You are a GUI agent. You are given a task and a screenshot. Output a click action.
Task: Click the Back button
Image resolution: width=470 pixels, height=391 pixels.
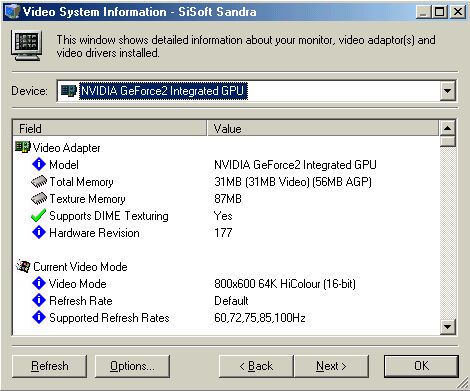click(x=256, y=366)
